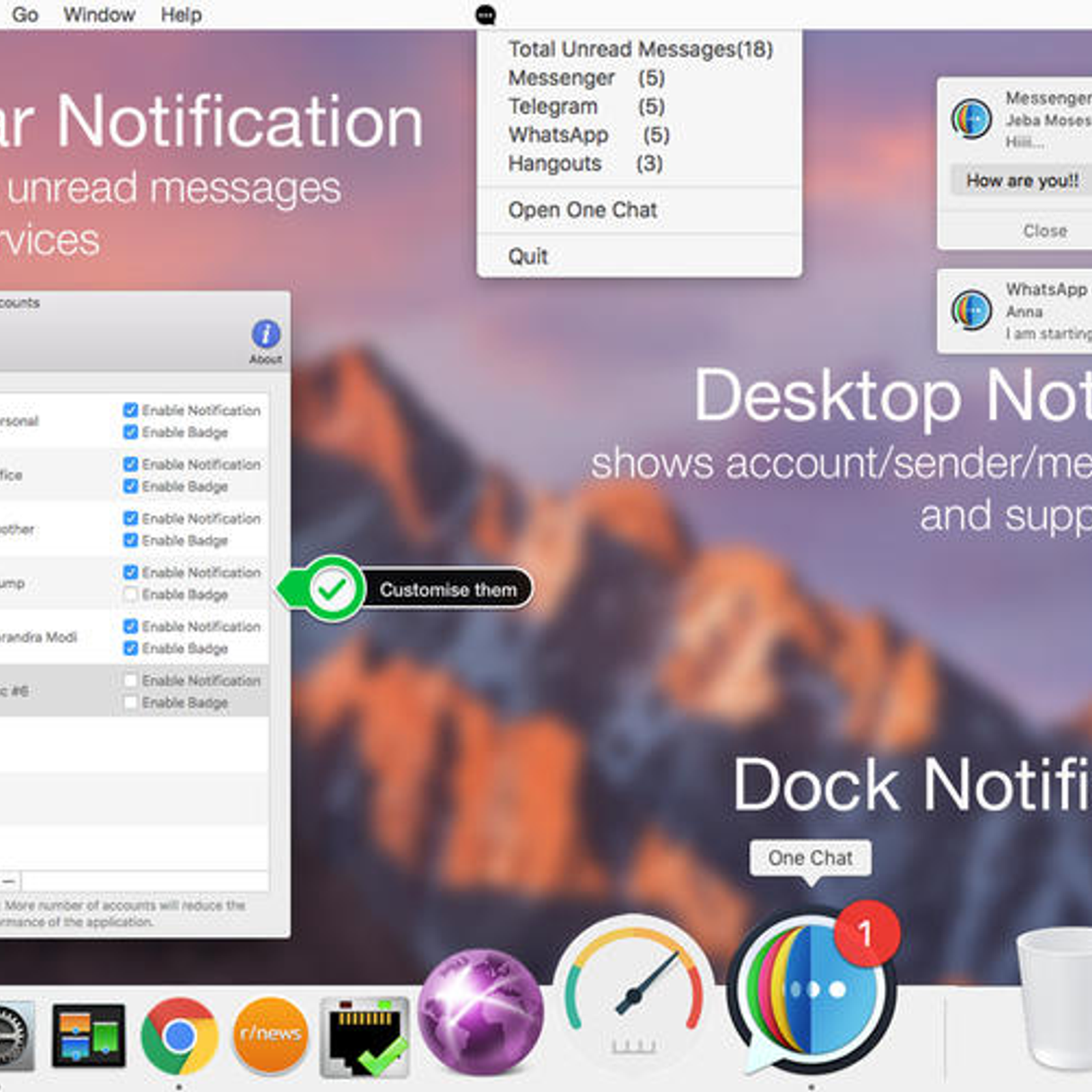Toggle Enable Notification for Office account
Viewport: 1092px width, 1092px height.
click(x=130, y=464)
